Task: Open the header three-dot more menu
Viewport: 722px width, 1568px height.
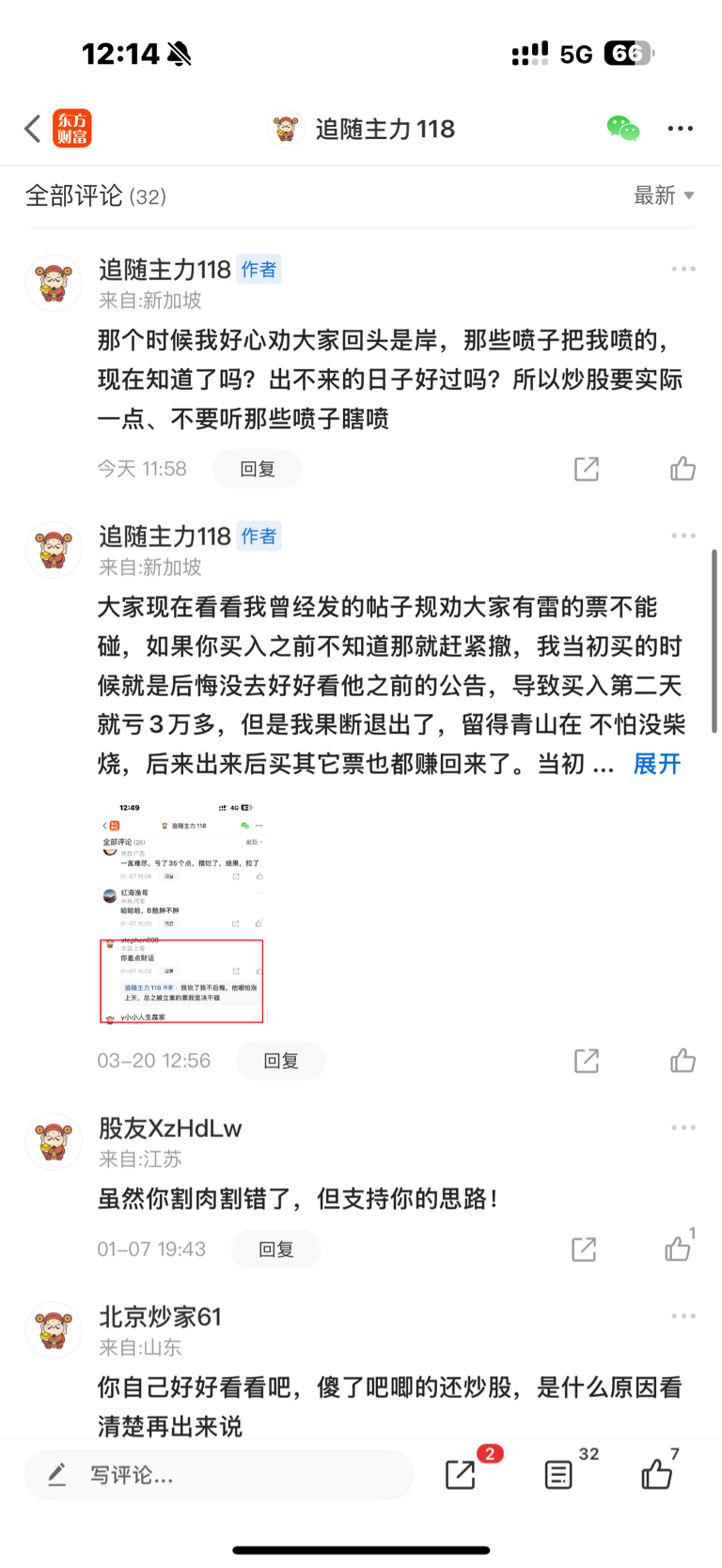Action: (681, 129)
